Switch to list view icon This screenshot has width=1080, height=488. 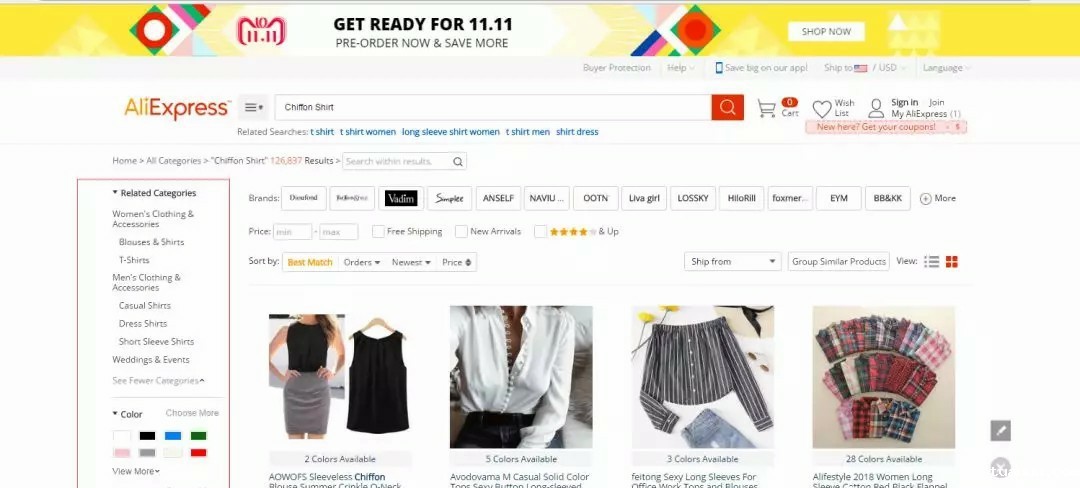point(931,262)
